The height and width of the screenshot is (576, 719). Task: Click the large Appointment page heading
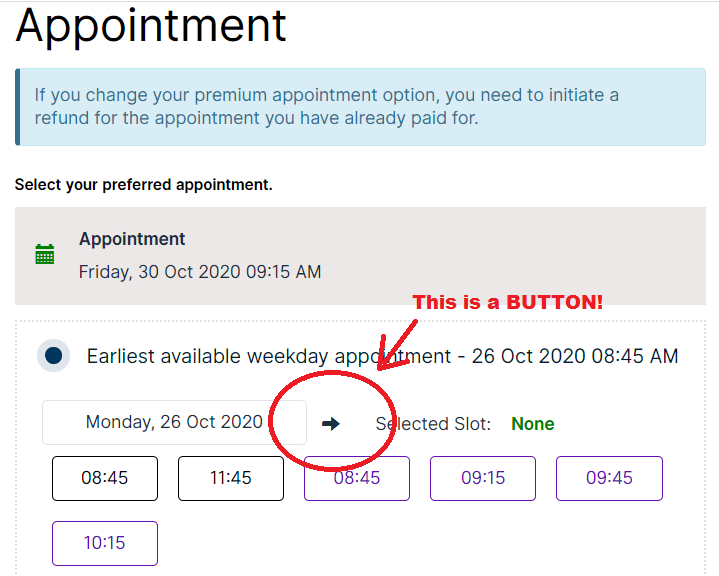(x=151, y=27)
